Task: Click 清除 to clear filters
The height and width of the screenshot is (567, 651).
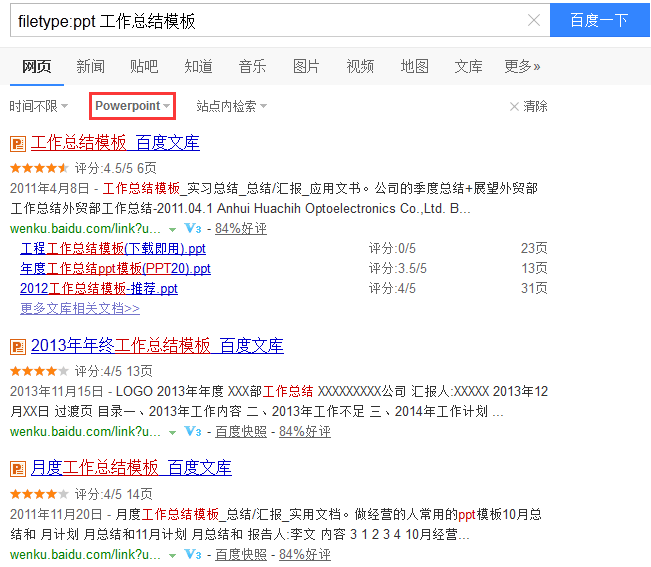Action: (529, 106)
